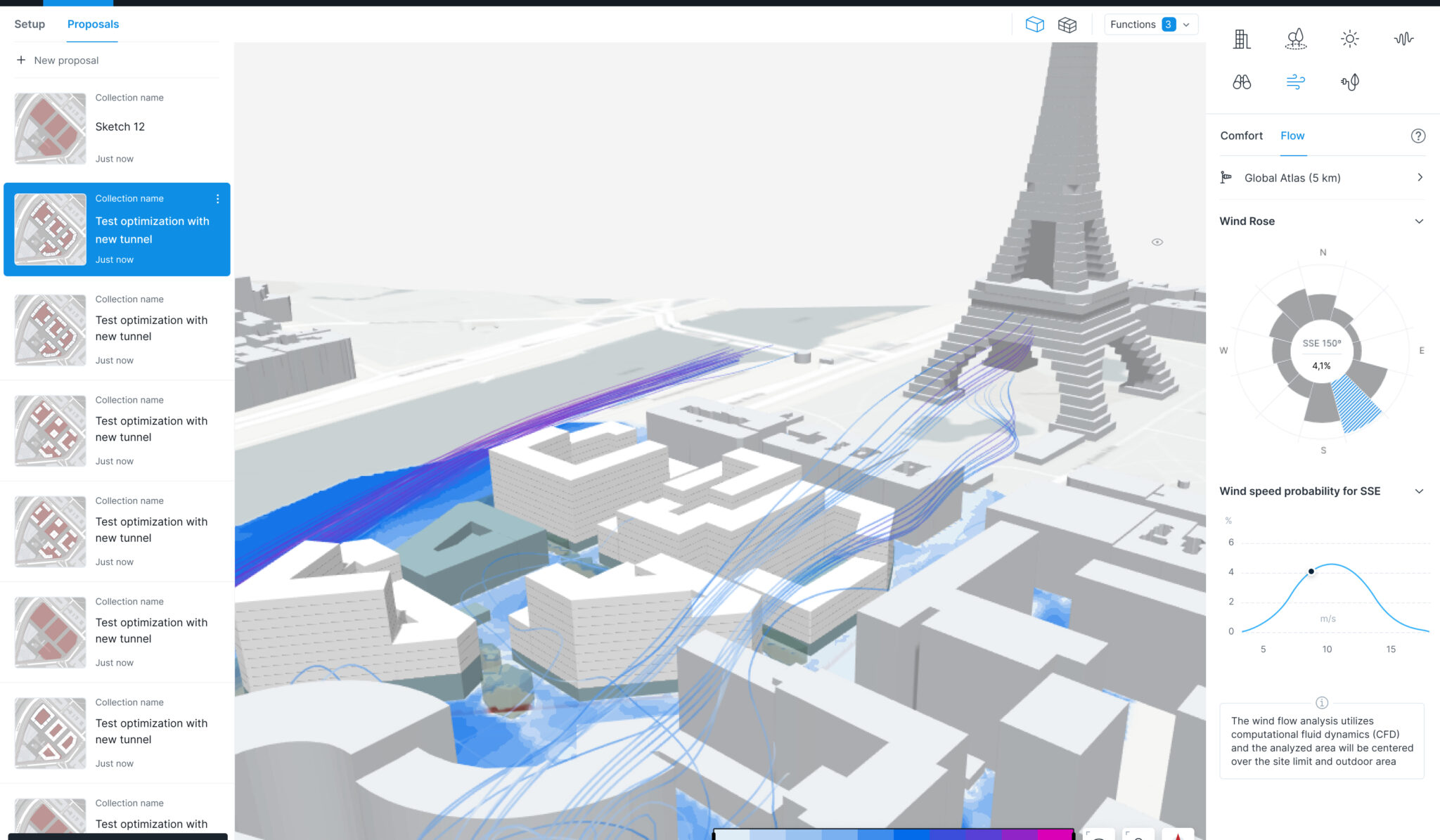Collapse the Wind Rose section
Image resolution: width=1440 pixels, height=840 pixels.
(x=1419, y=221)
